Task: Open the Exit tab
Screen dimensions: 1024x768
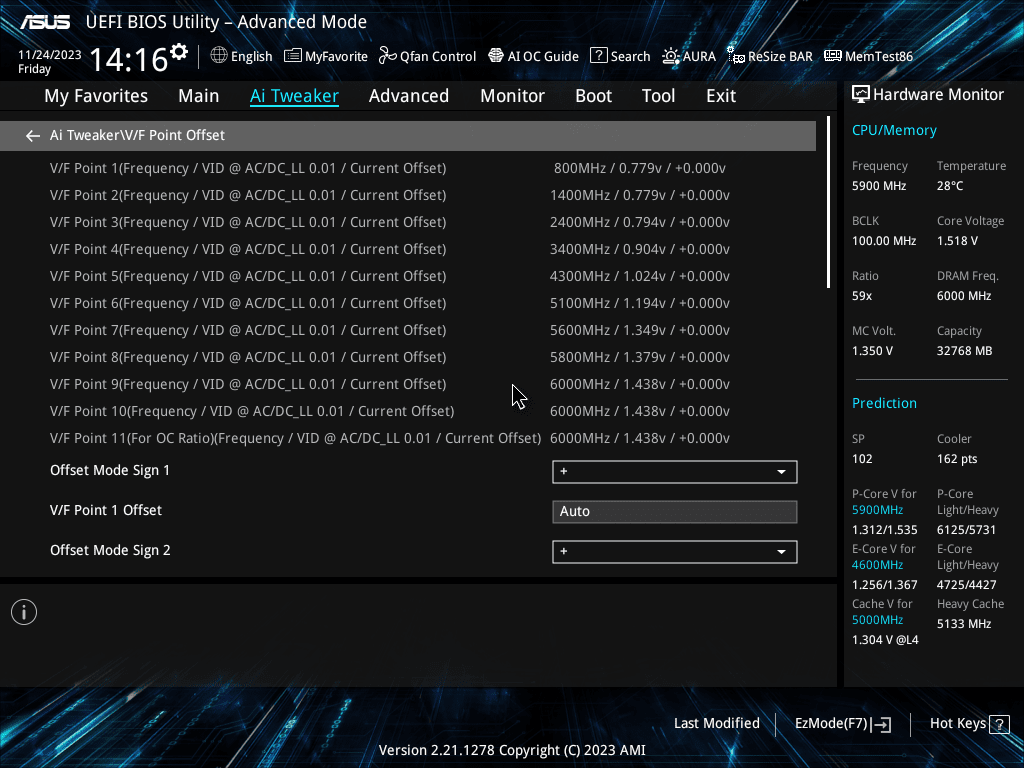Action: tap(721, 96)
